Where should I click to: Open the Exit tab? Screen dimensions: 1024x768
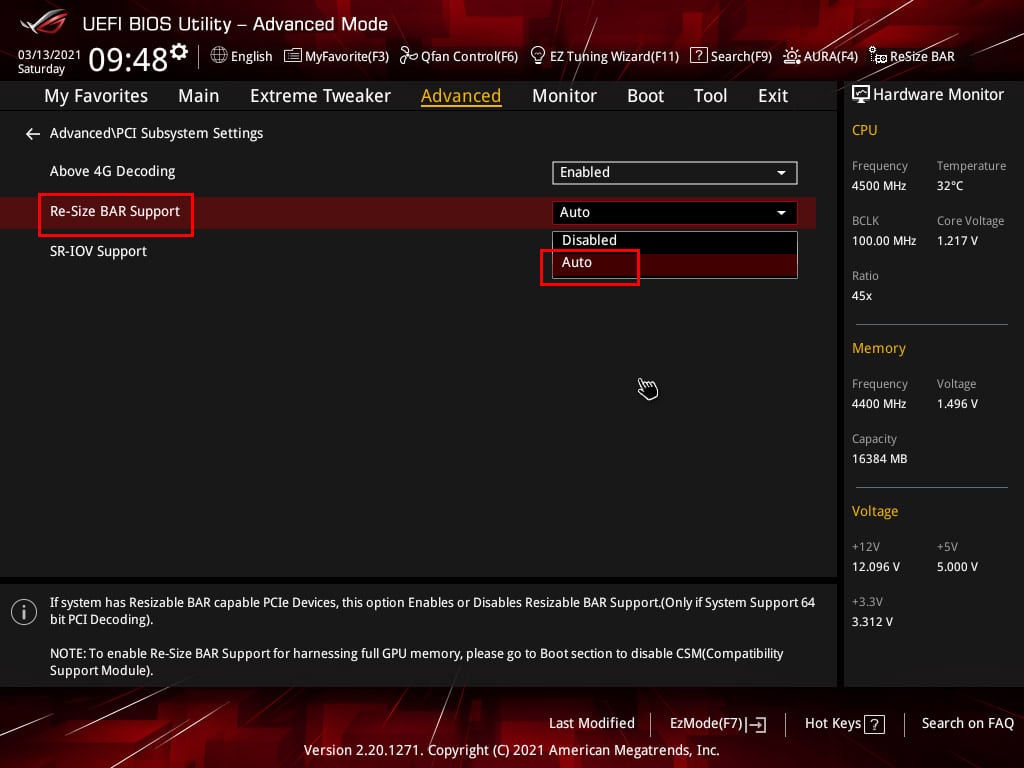[x=773, y=96]
